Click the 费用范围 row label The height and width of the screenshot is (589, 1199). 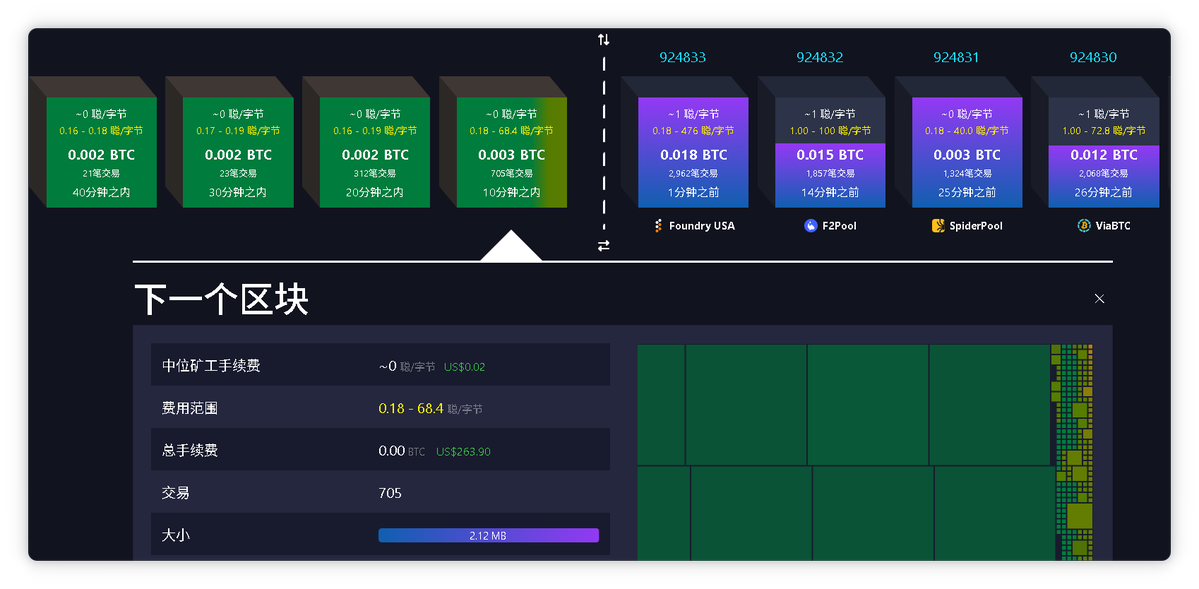[x=190, y=408]
